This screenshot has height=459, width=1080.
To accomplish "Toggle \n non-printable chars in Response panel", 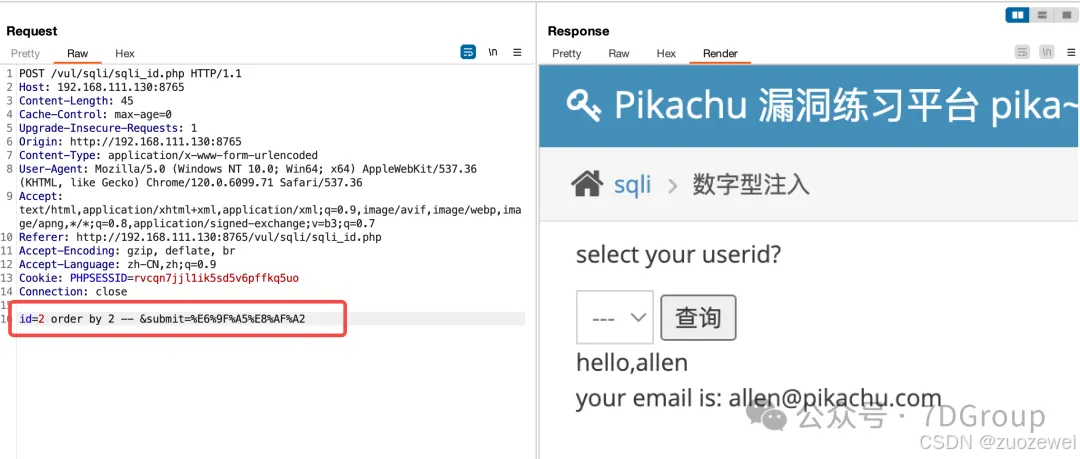I will pos(1047,52).
